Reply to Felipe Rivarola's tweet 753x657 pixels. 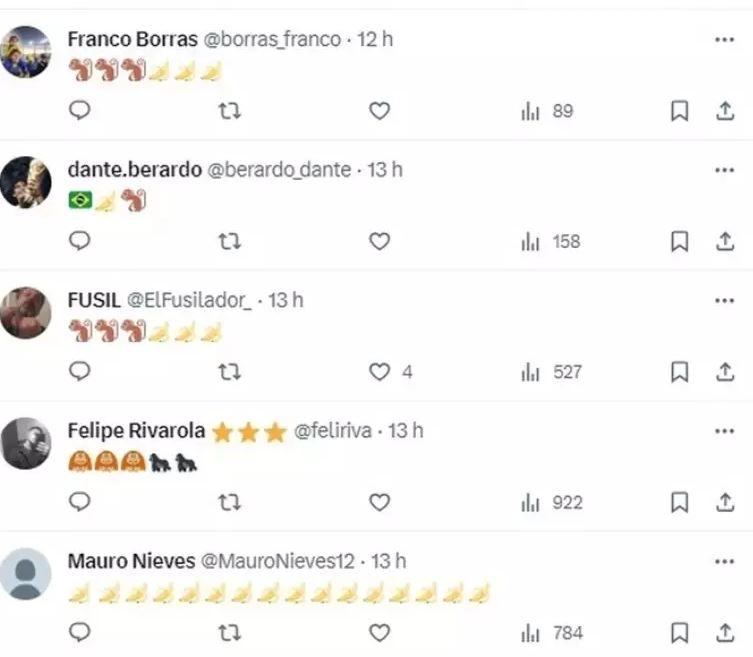80,502
